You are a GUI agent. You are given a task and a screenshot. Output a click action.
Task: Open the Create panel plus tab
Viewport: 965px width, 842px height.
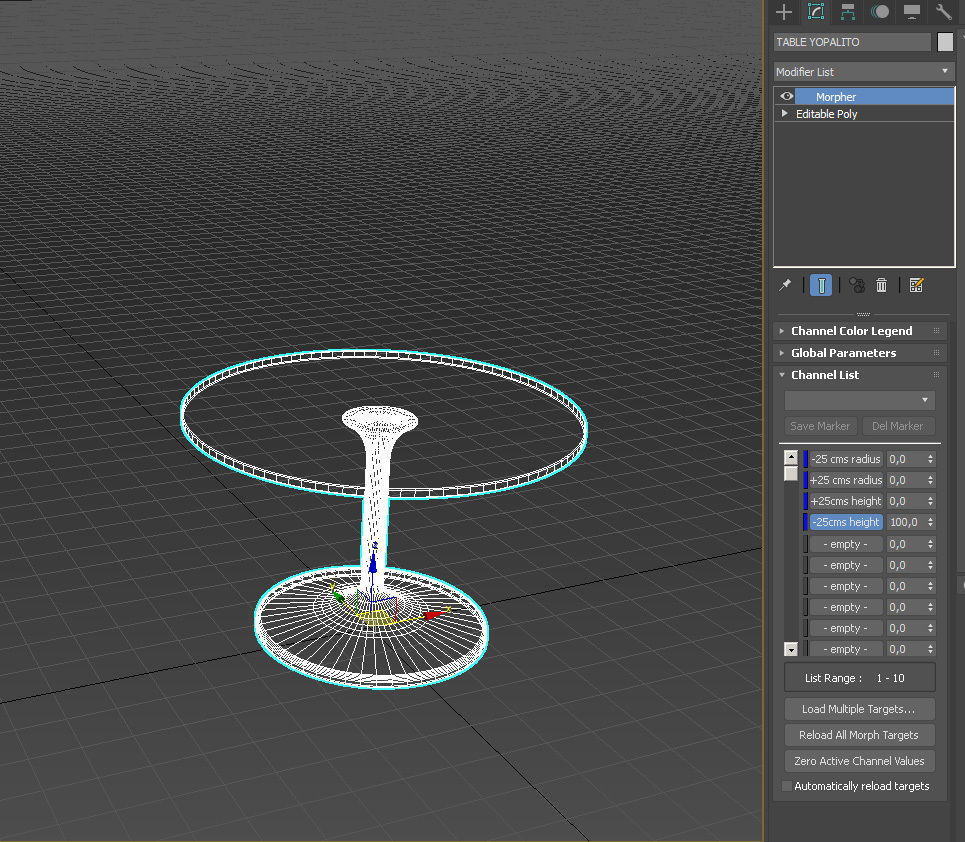point(784,12)
